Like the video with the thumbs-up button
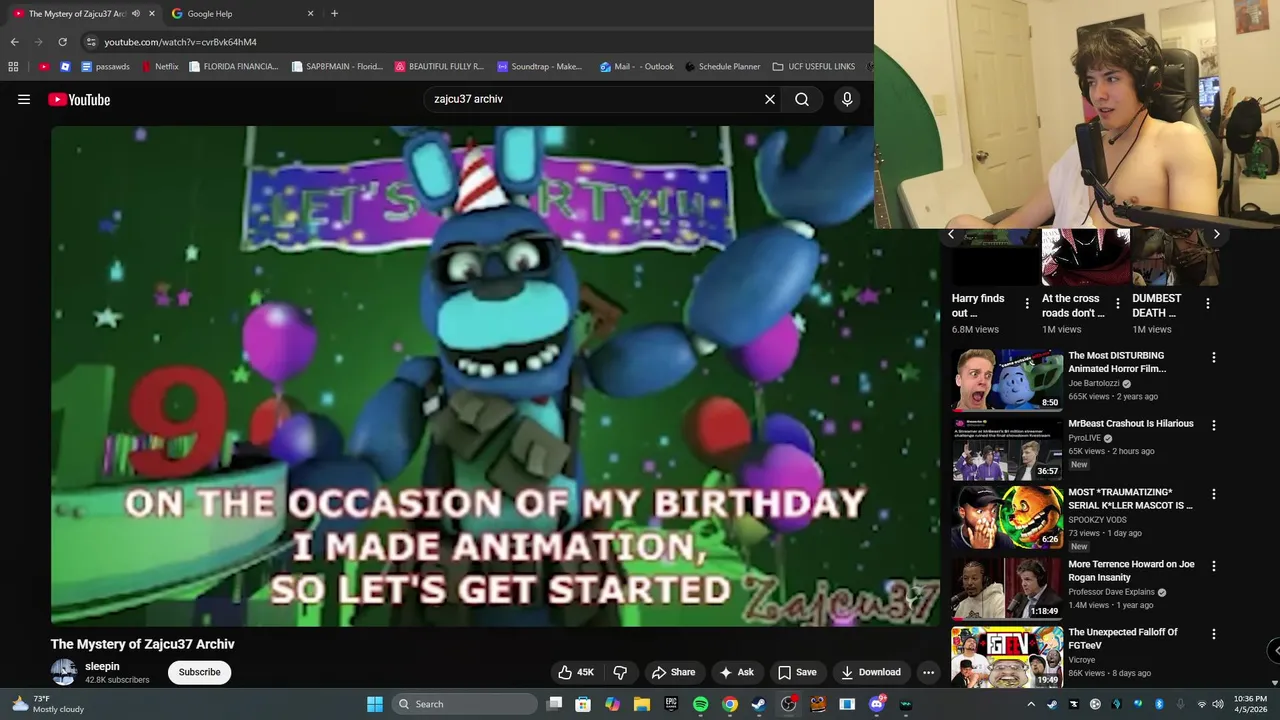 576,672
